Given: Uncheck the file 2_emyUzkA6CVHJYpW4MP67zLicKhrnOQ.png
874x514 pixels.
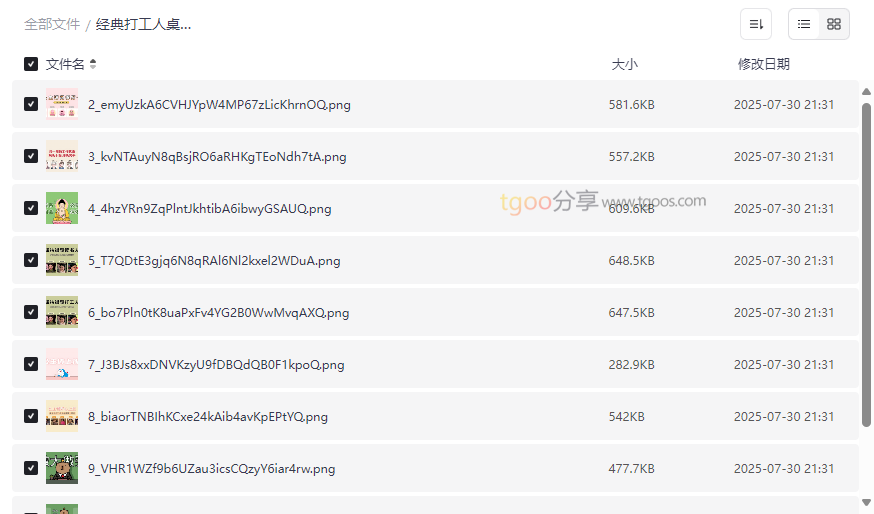Looking at the screenshot, I should point(31,104).
